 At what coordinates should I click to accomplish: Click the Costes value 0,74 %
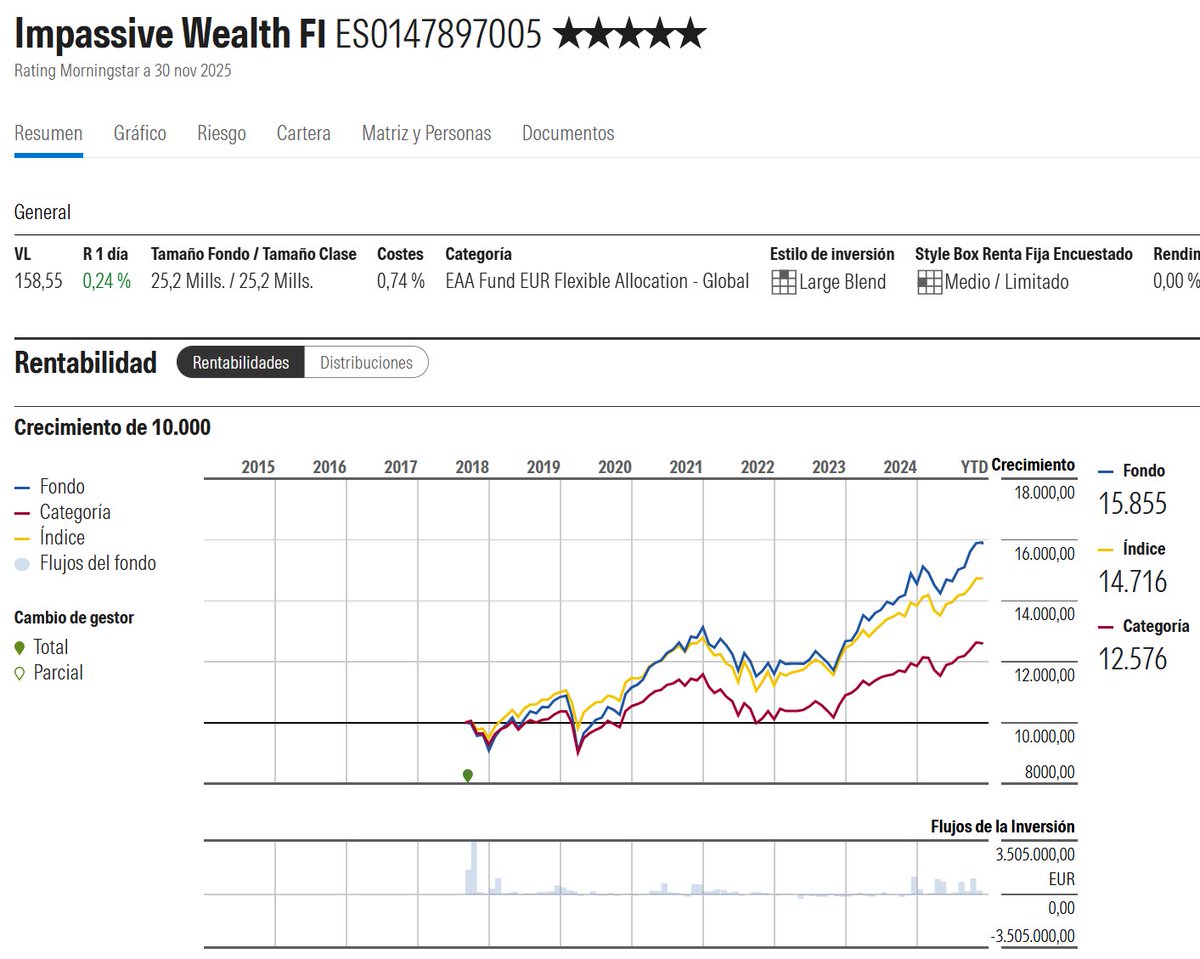point(401,282)
